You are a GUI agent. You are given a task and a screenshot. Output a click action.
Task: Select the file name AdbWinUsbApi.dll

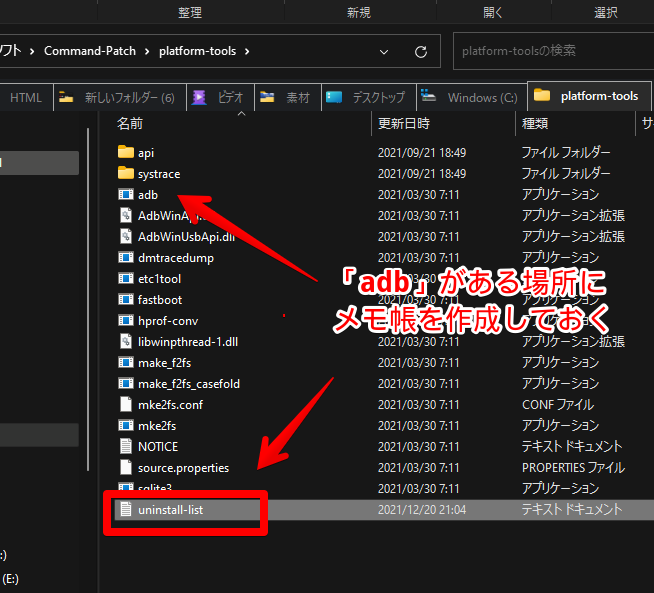coord(186,236)
